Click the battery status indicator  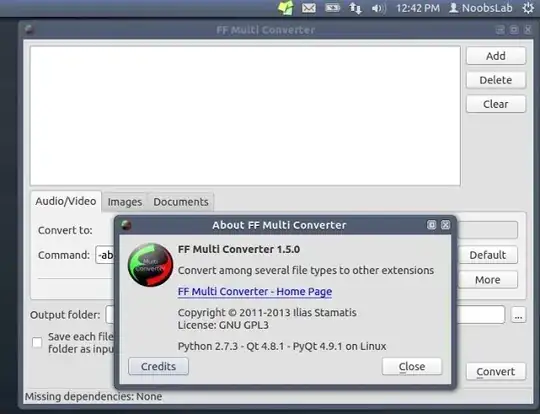click(332, 8)
